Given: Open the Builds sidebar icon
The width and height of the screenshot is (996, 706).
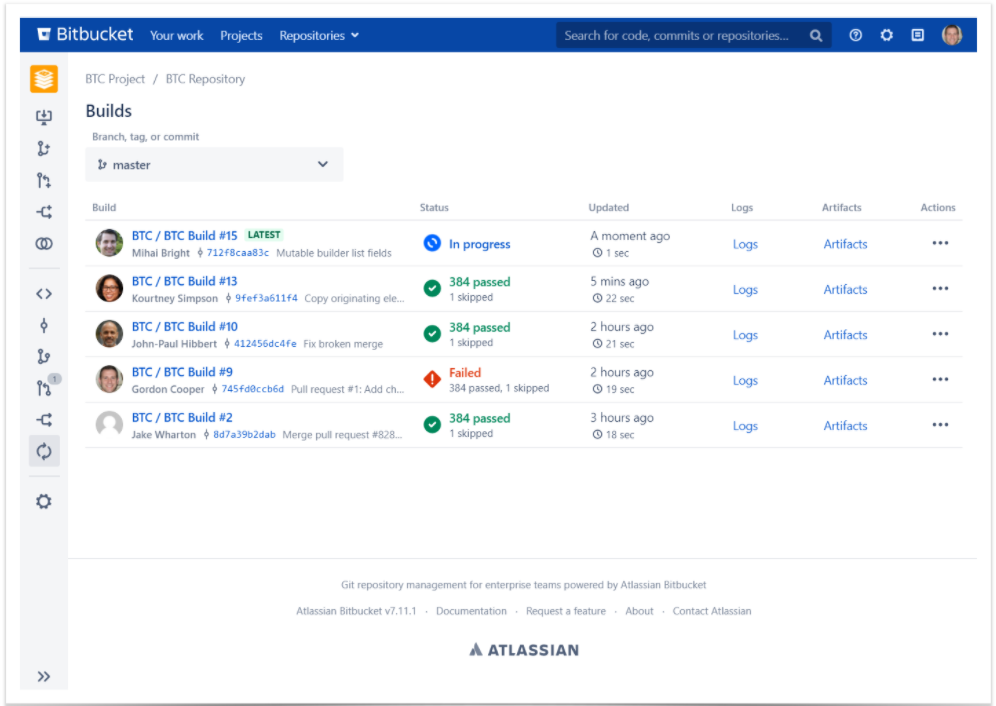Looking at the screenshot, I should (x=44, y=451).
